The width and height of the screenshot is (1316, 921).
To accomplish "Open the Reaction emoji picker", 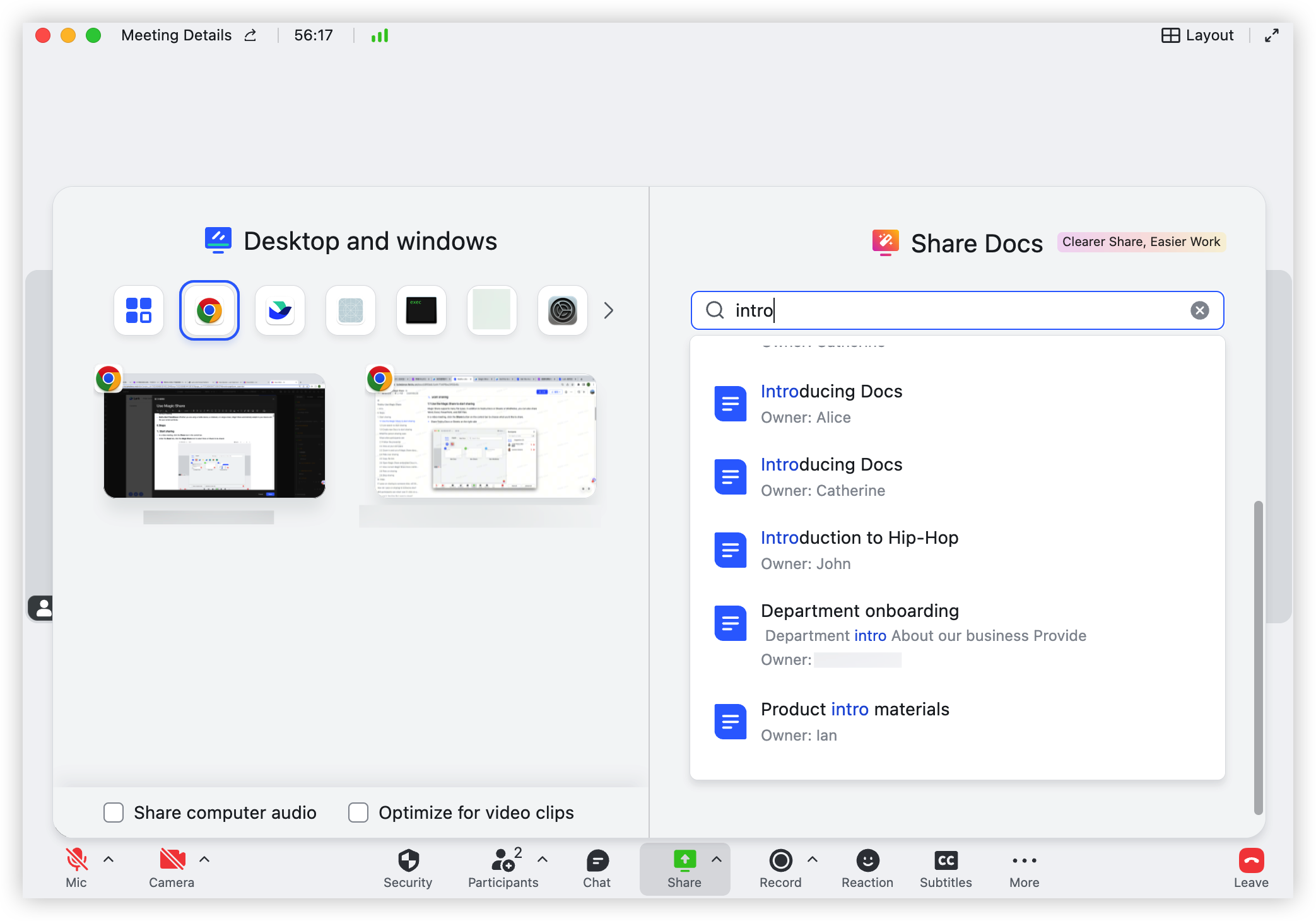I will pyautogui.click(x=867, y=869).
